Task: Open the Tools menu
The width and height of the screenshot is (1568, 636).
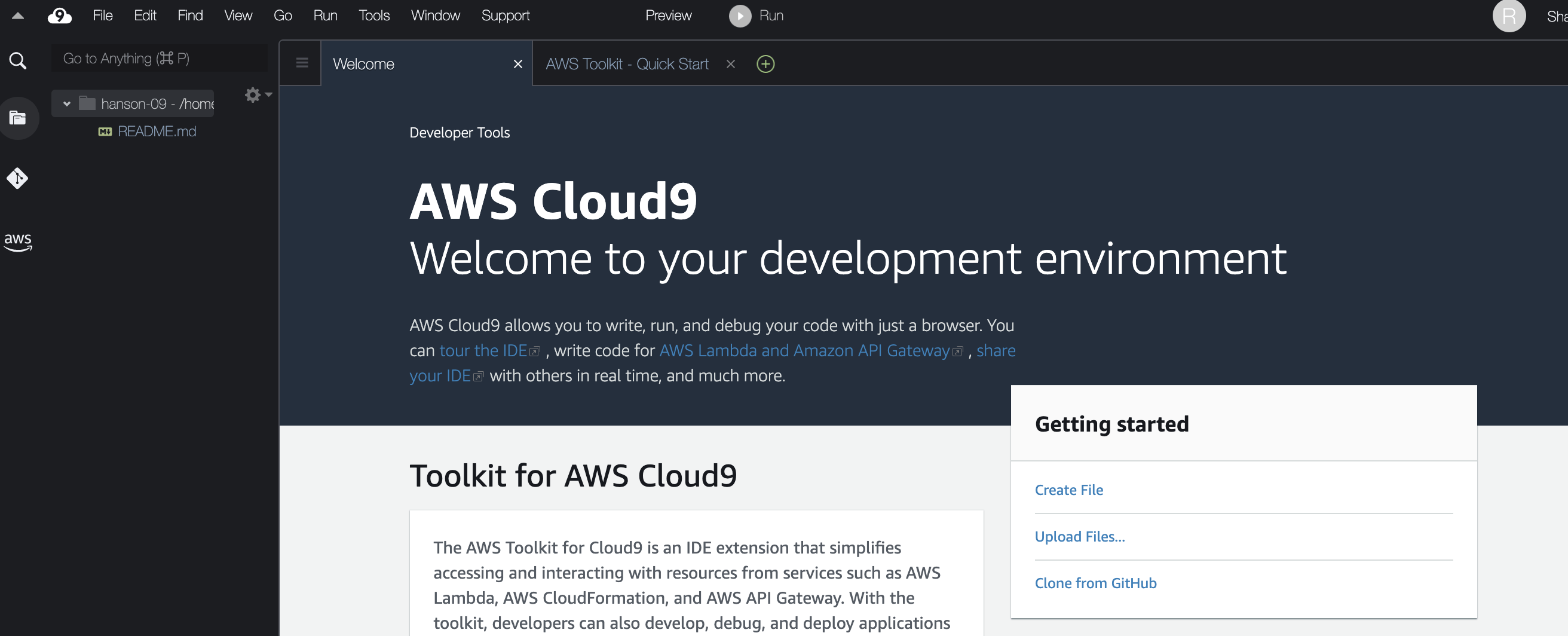Action: click(373, 16)
